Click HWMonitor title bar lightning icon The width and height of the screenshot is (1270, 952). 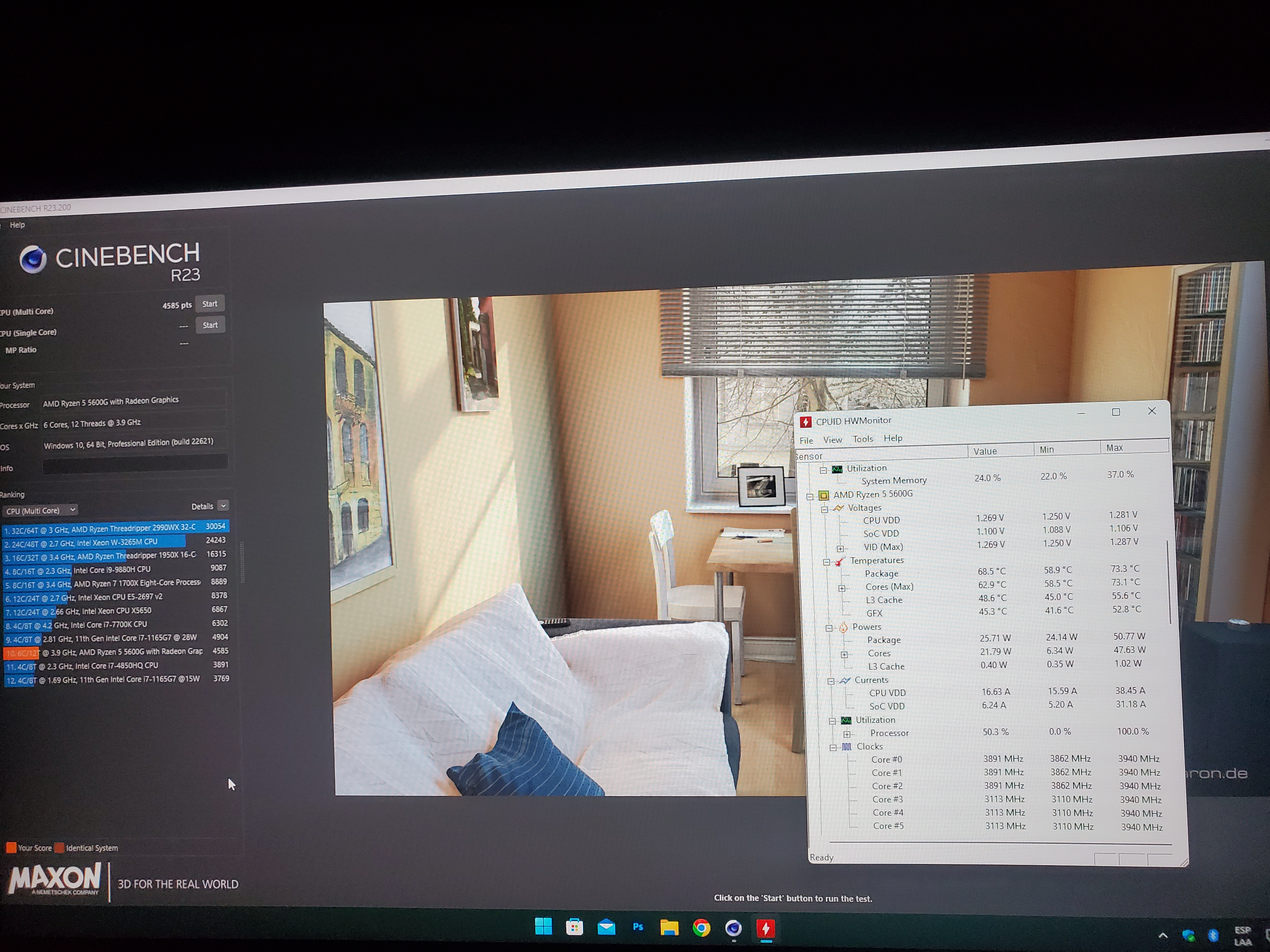click(x=805, y=422)
